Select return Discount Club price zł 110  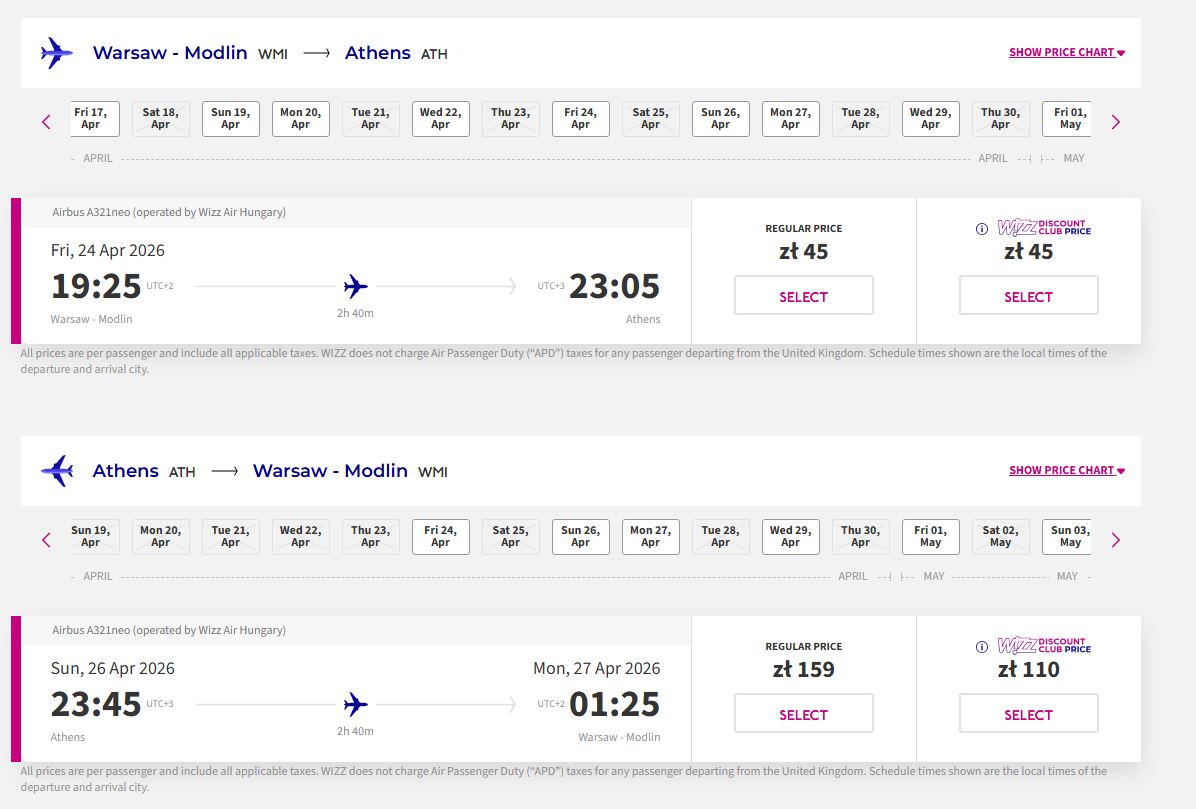click(1028, 713)
